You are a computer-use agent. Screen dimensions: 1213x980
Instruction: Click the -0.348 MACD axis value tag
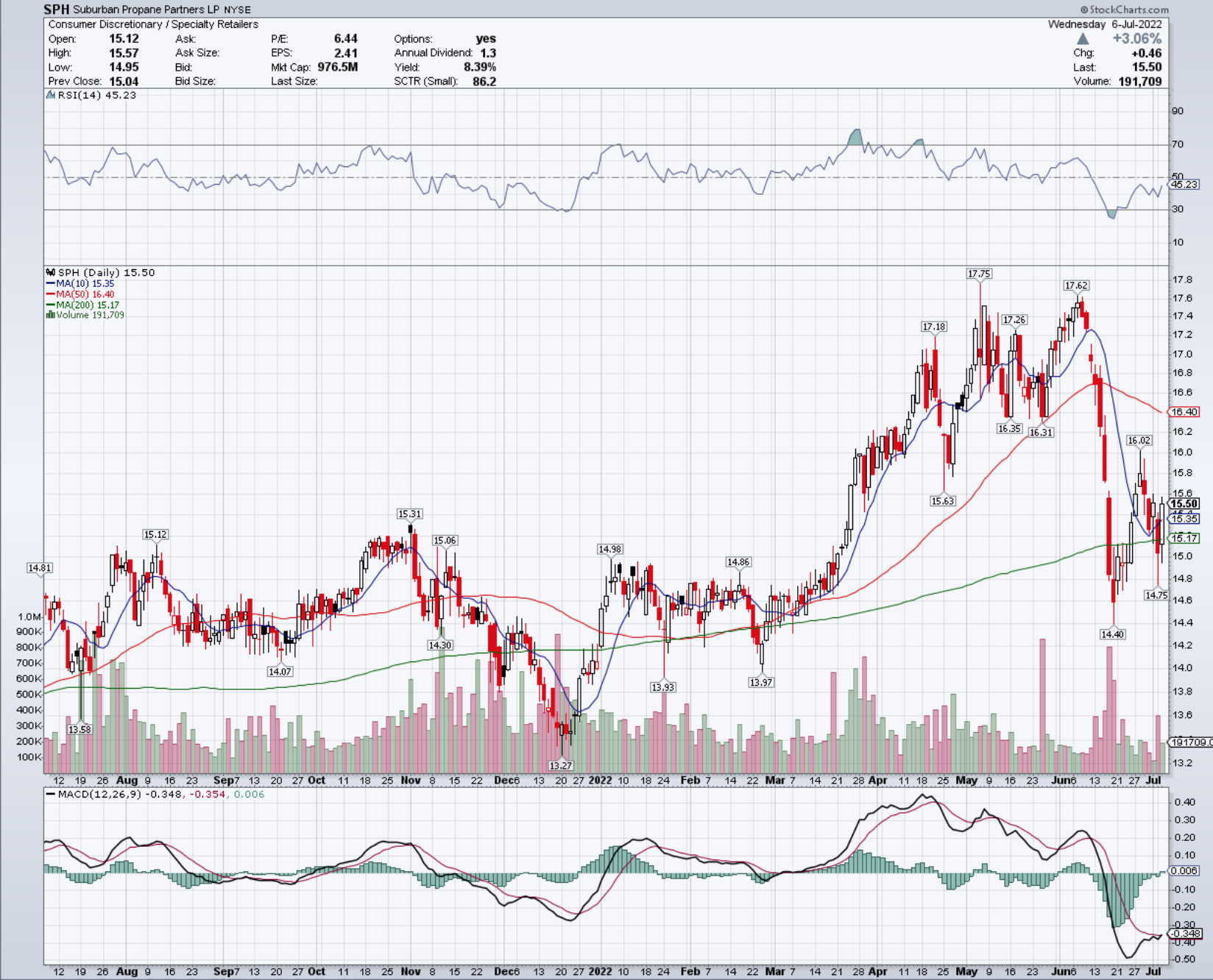point(1185,934)
